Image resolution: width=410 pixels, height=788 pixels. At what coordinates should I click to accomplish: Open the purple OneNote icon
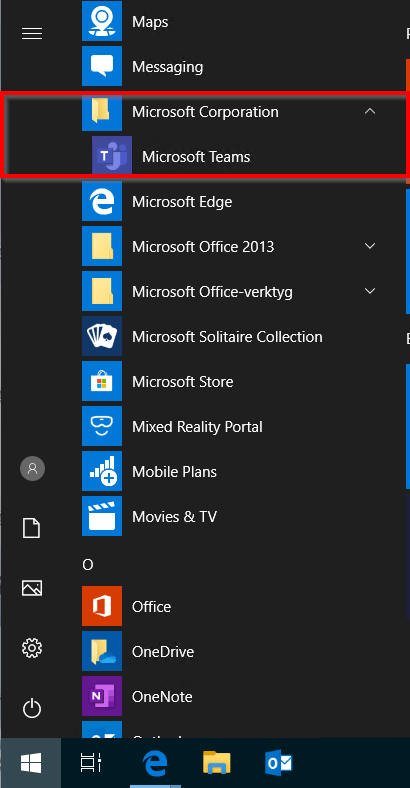point(102,696)
